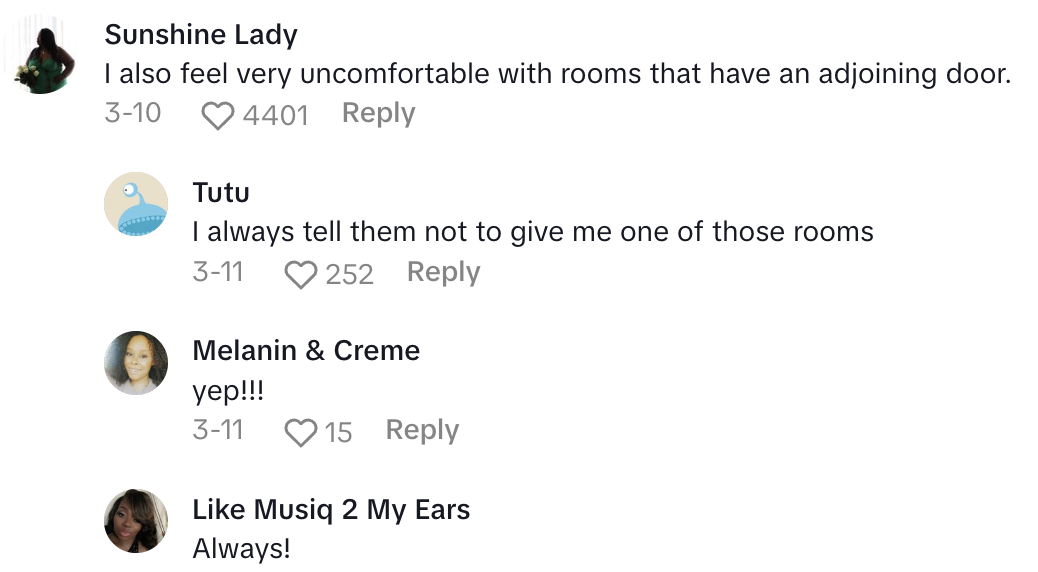Open the Sunshine Lady username link

pos(201,35)
